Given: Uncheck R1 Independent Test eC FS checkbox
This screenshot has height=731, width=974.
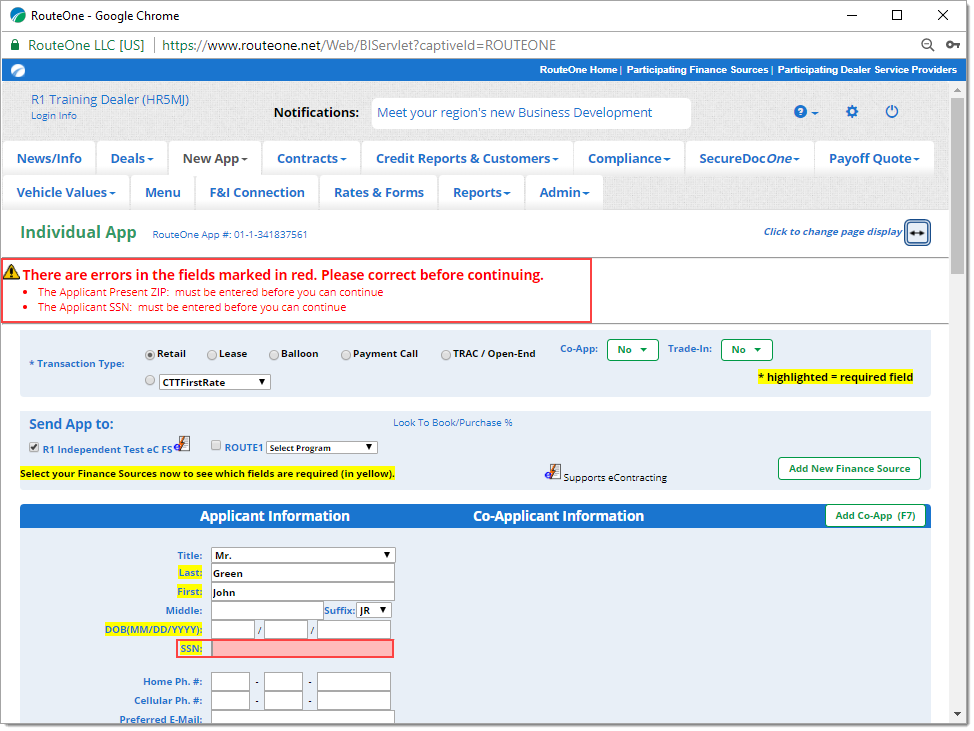Looking at the screenshot, I should pyautogui.click(x=34, y=447).
